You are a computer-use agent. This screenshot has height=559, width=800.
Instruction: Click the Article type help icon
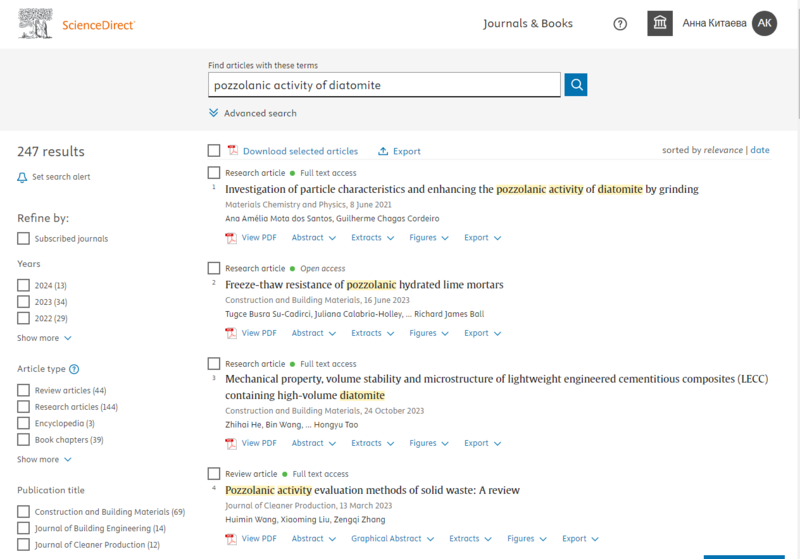(x=74, y=369)
